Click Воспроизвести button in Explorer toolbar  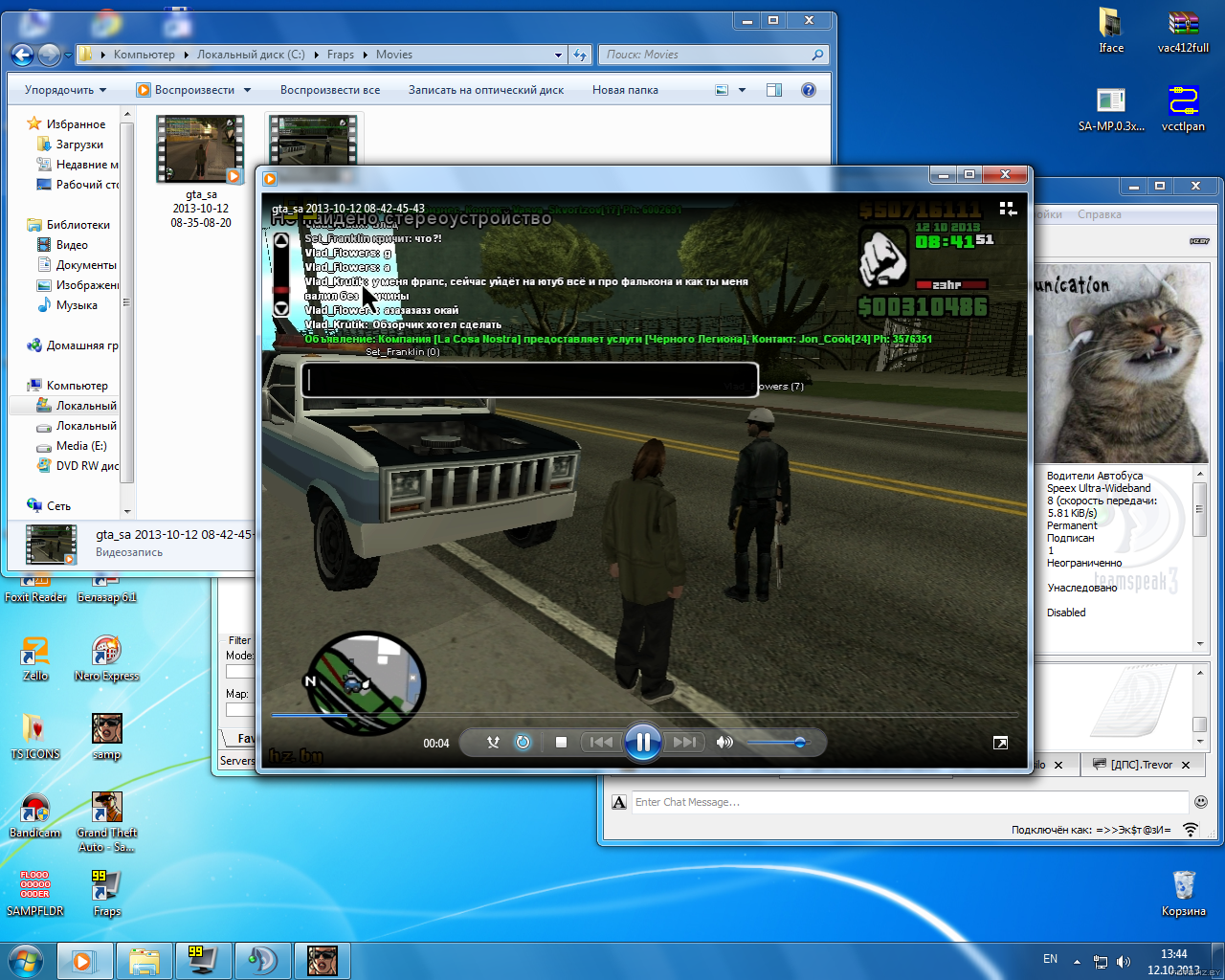click(186, 90)
